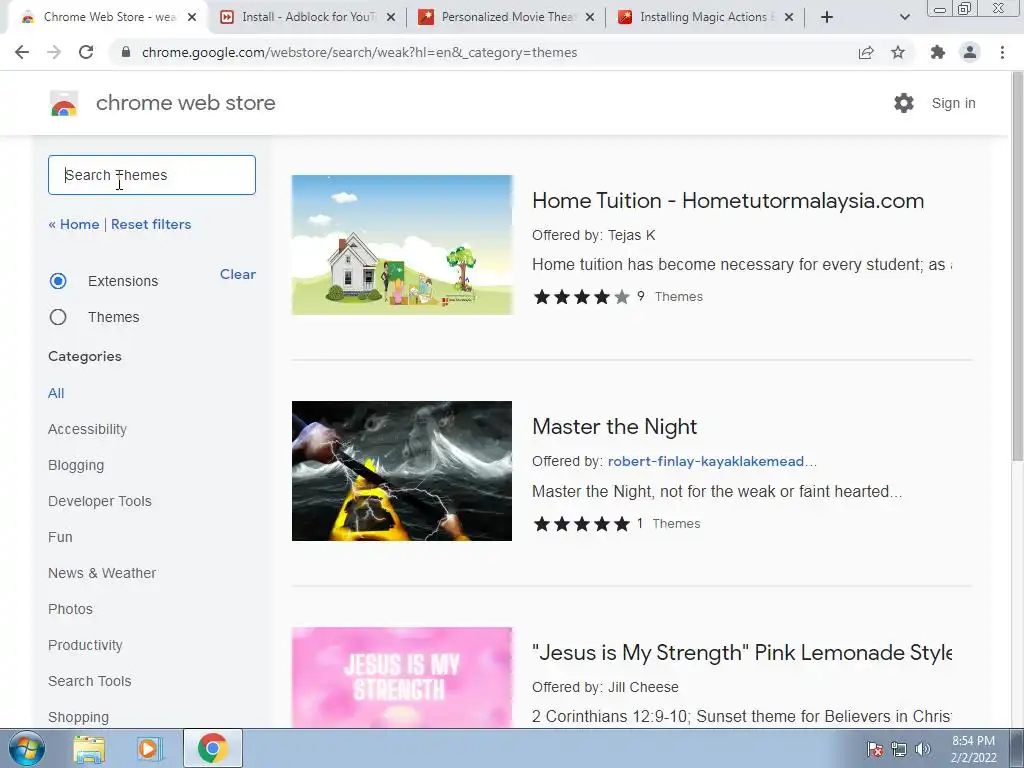Click the chrome web store heading text
1024x768 pixels.
point(185,103)
